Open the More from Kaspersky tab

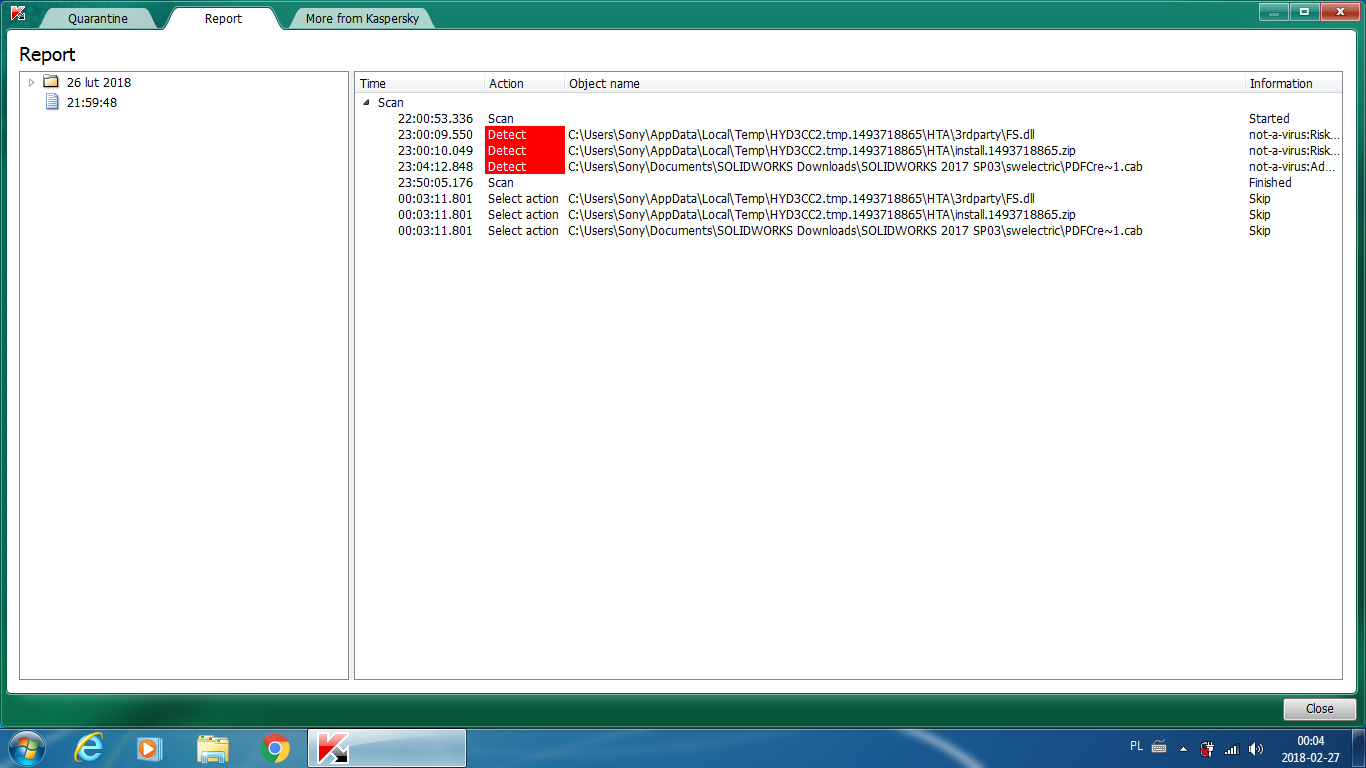(362, 19)
